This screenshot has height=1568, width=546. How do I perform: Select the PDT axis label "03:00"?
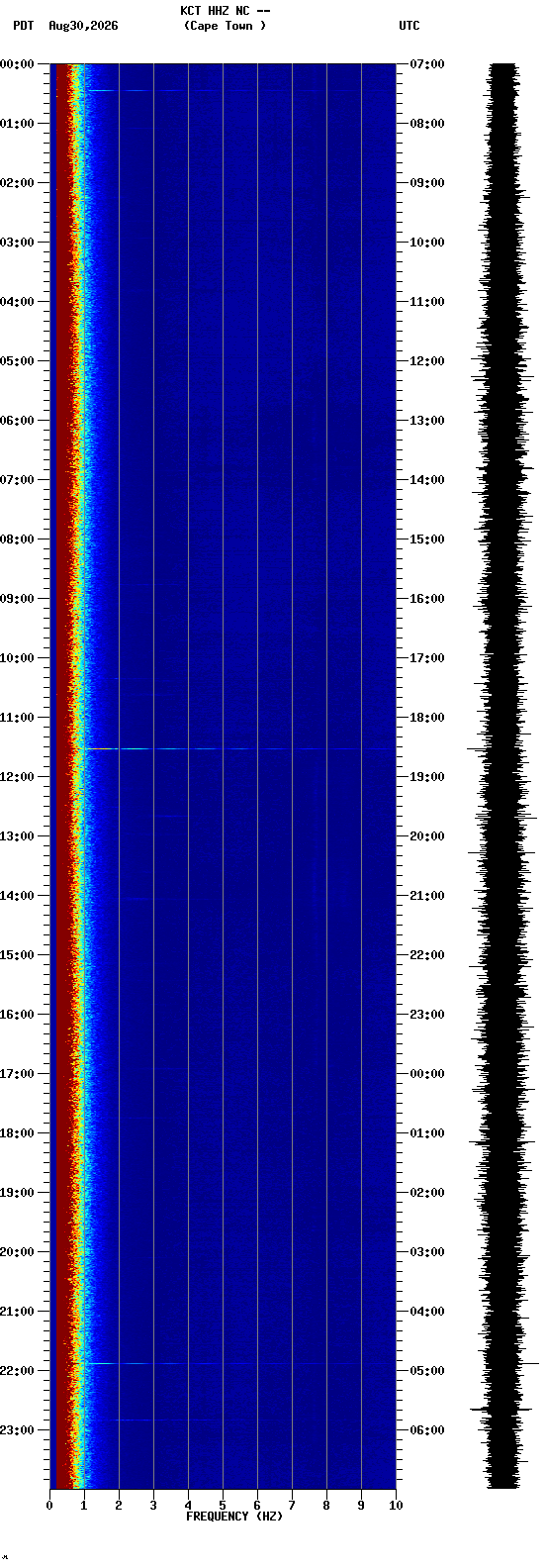pyautogui.click(x=17, y=243)
